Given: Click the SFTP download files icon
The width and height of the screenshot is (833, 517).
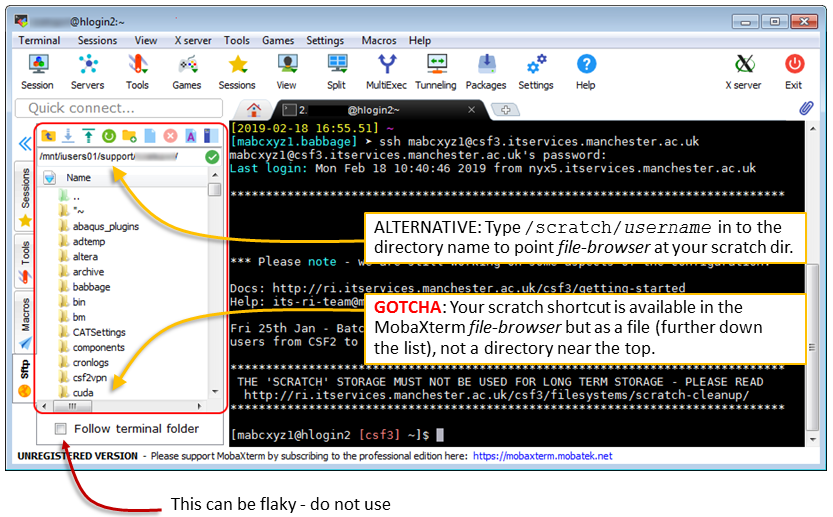Looking at the screenshot, I should (68, 136).
